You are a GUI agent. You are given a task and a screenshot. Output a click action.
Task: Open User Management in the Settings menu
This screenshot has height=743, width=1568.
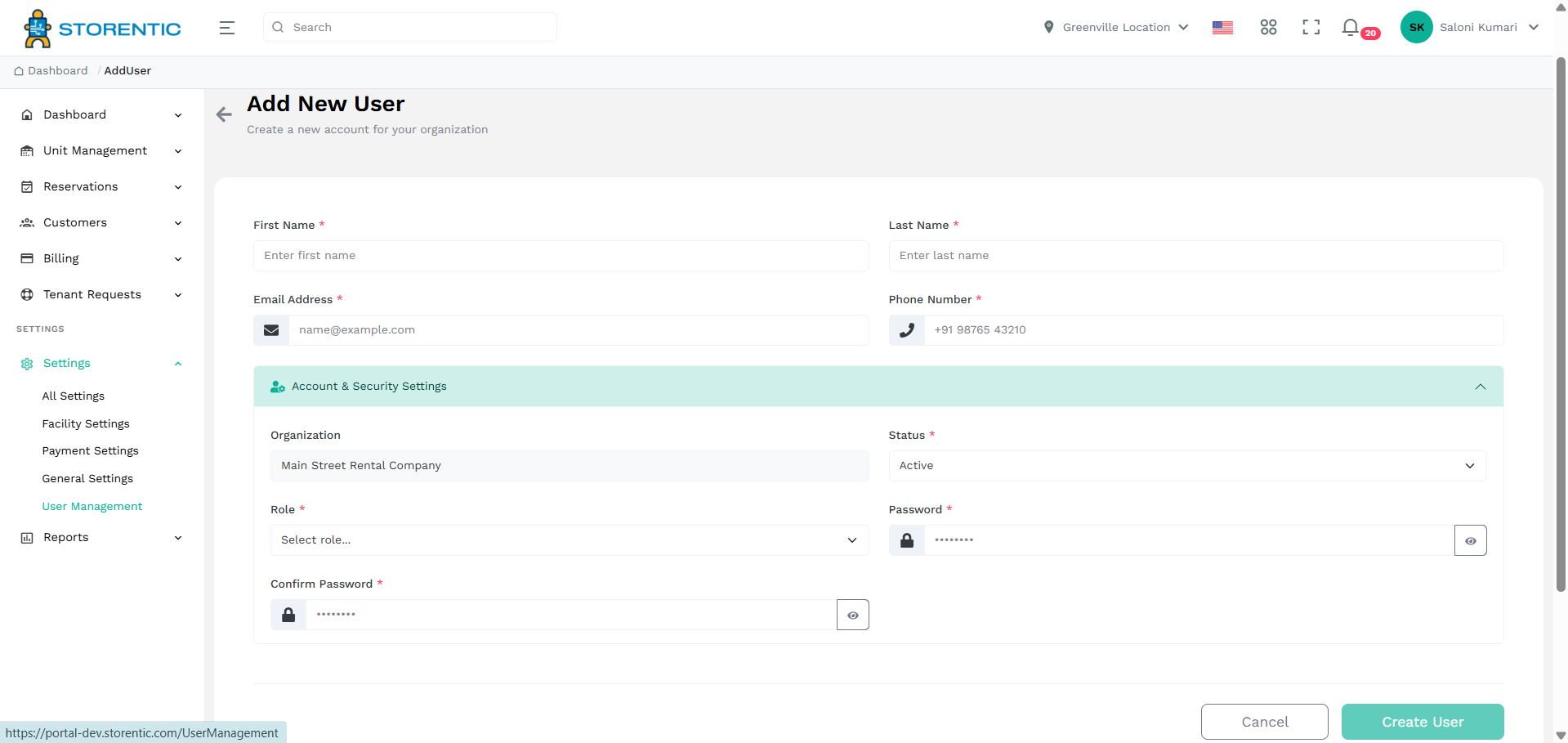(92, 506)
